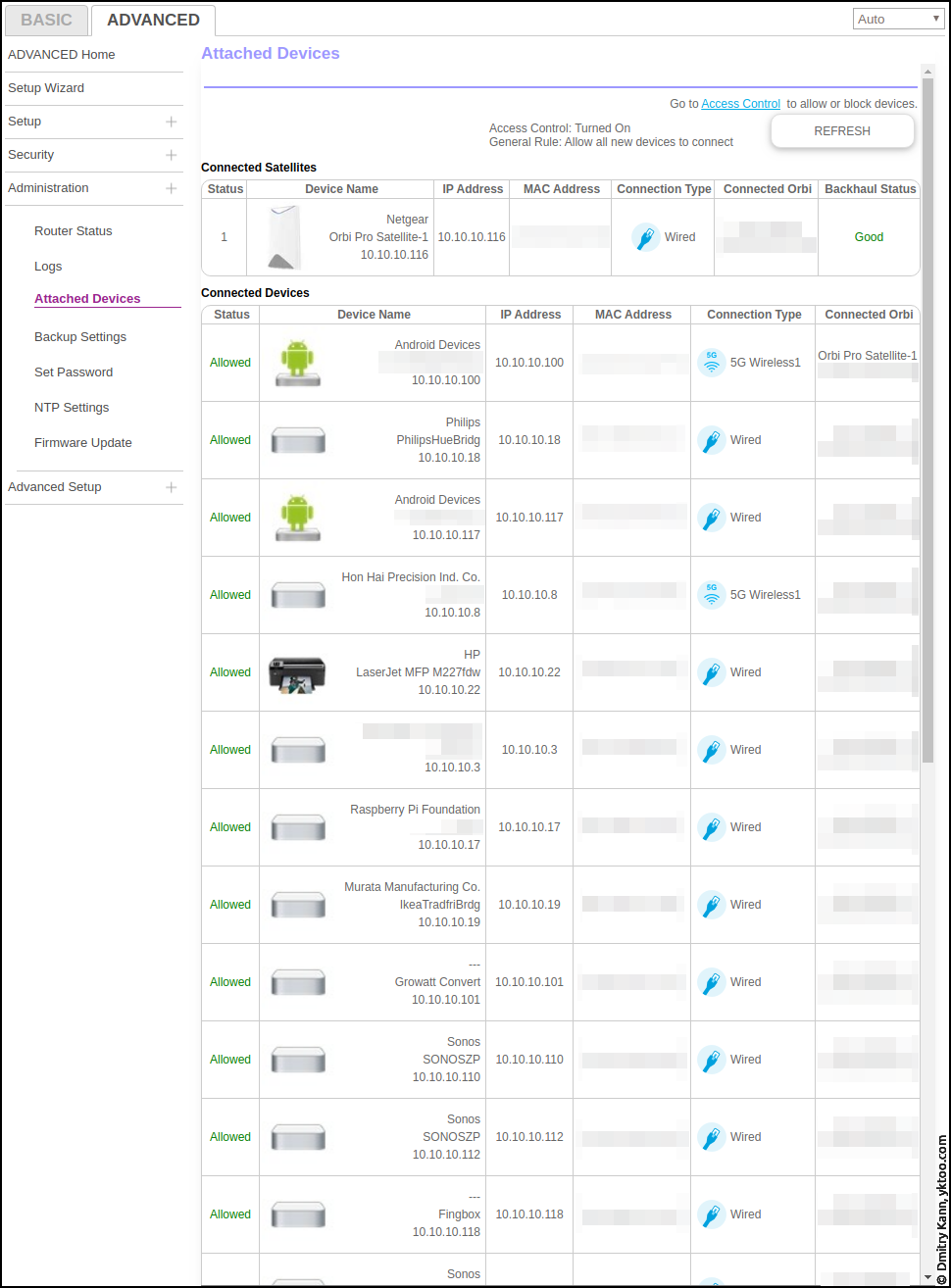
Task: Click the PhilipsHueBridg device icon
Action: tap(297, 440)
